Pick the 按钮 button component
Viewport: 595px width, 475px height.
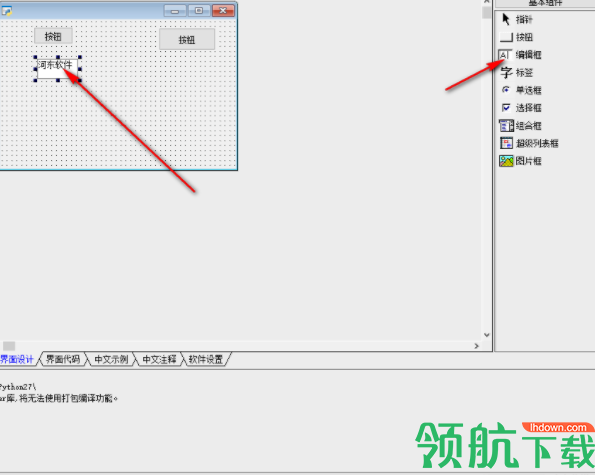[x=517, y=37]
